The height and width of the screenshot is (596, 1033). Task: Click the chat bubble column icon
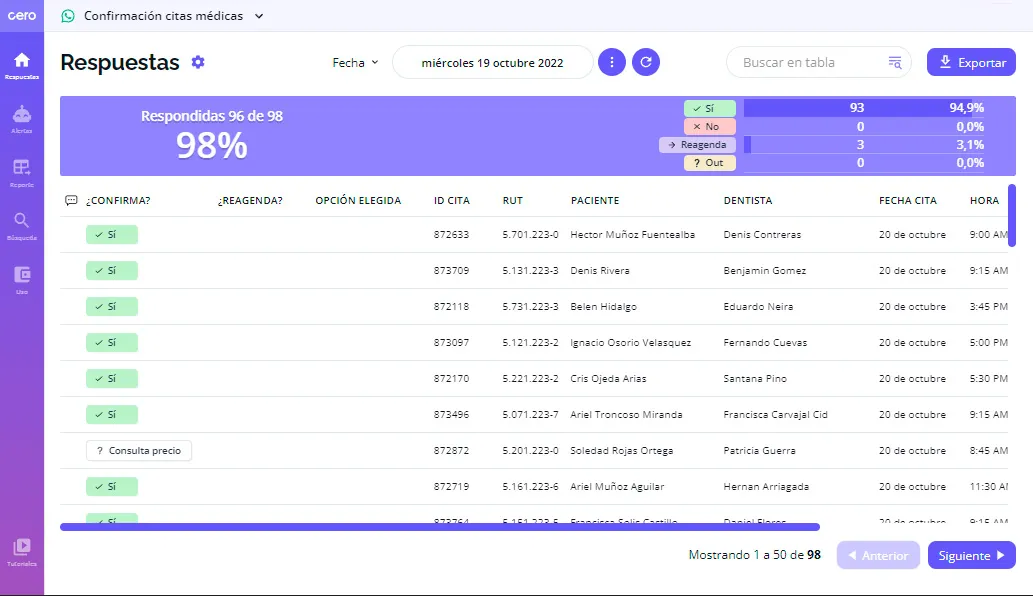tap(71, 200)
